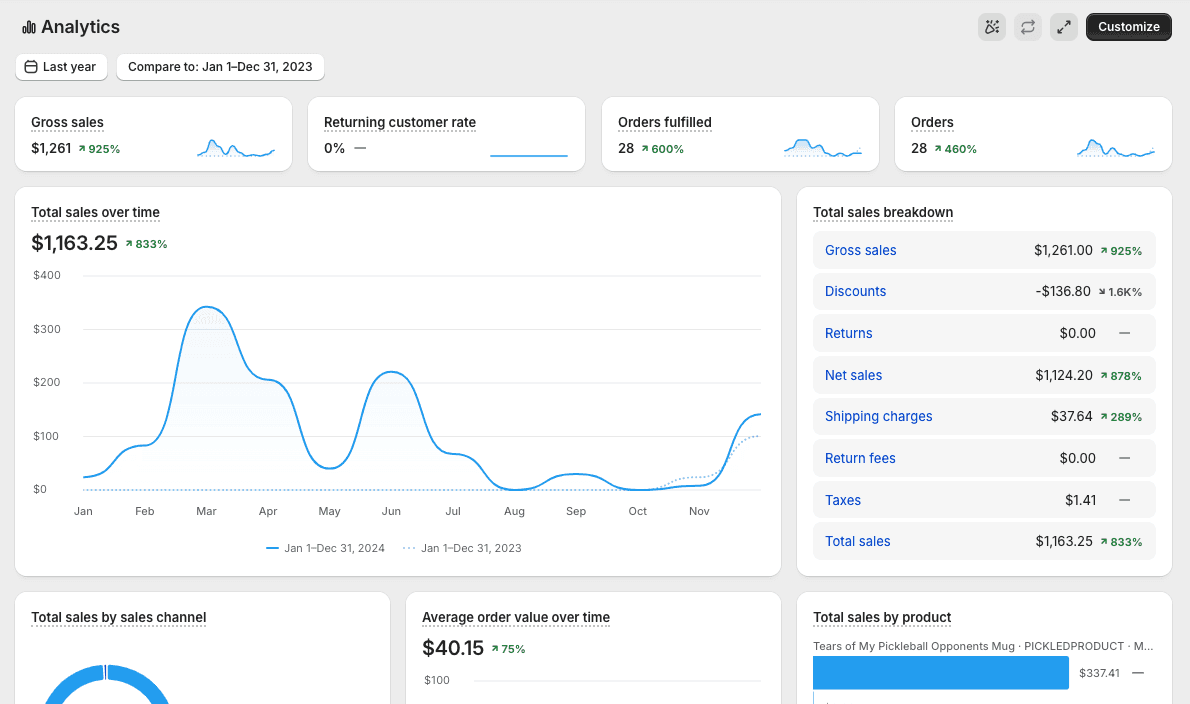Screen dimensions: 1190x704
Task: Toggle the Jan 1–Dec 31, 2024 legend series
Action: 326,548
